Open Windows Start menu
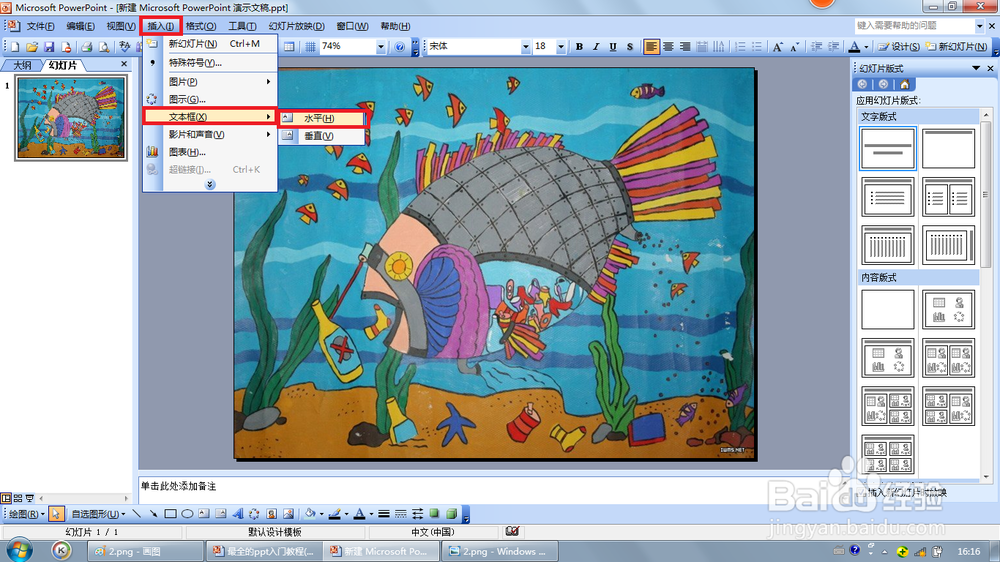The width and height of the screenshot is (1000, 562). (18, 550)
